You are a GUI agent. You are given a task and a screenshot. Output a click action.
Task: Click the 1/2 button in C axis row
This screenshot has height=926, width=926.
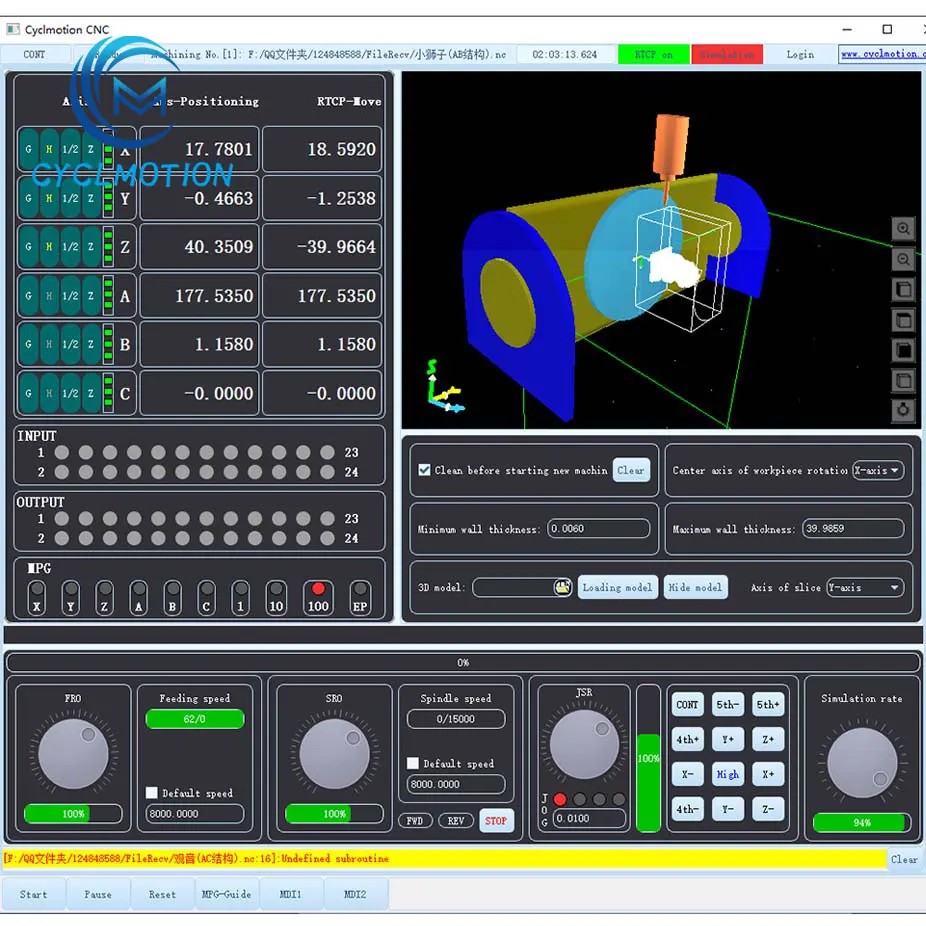click(70, 393)
